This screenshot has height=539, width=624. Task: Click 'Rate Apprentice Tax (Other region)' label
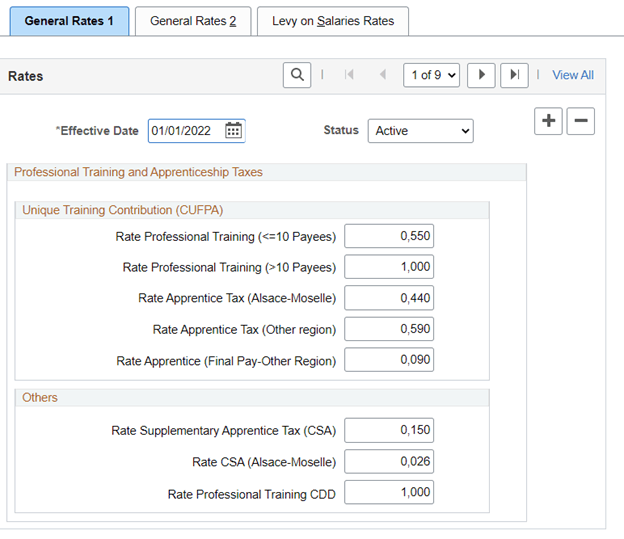pos(244,330)
